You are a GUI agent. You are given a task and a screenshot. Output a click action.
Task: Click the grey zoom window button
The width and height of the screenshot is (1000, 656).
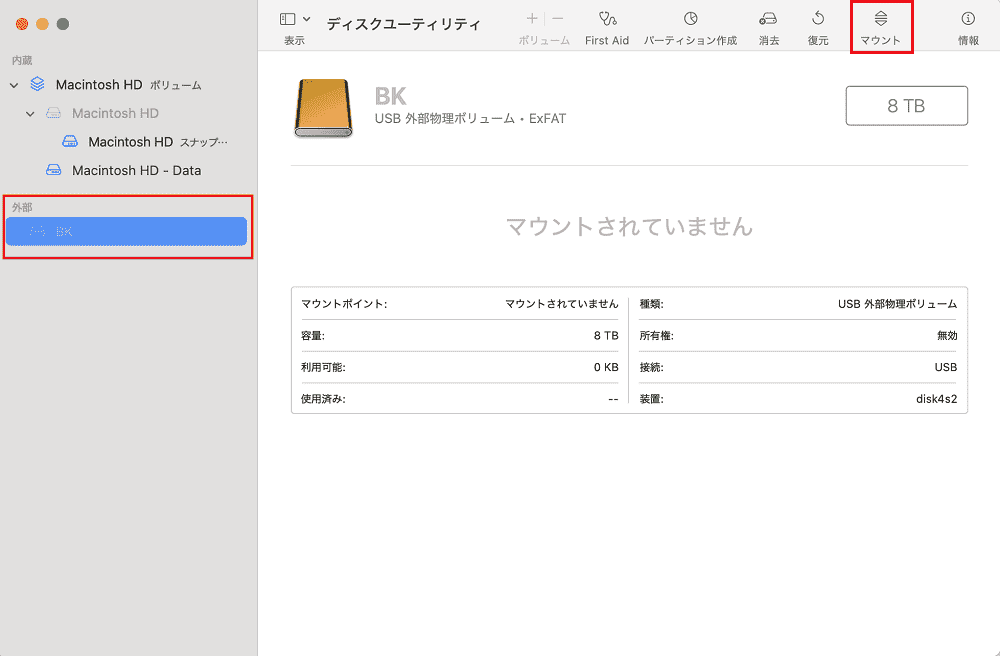point(62,24)
